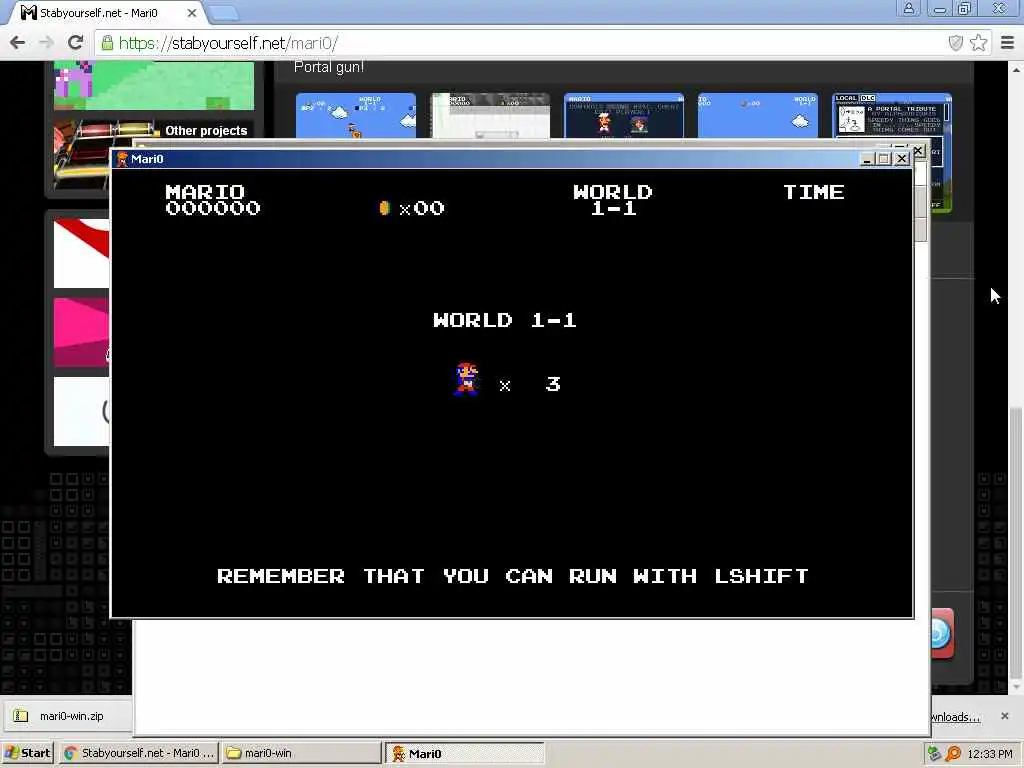Click the browser forward arrow
The width and height of the screenshot is (1024, 768).
[x=46, y=43]
